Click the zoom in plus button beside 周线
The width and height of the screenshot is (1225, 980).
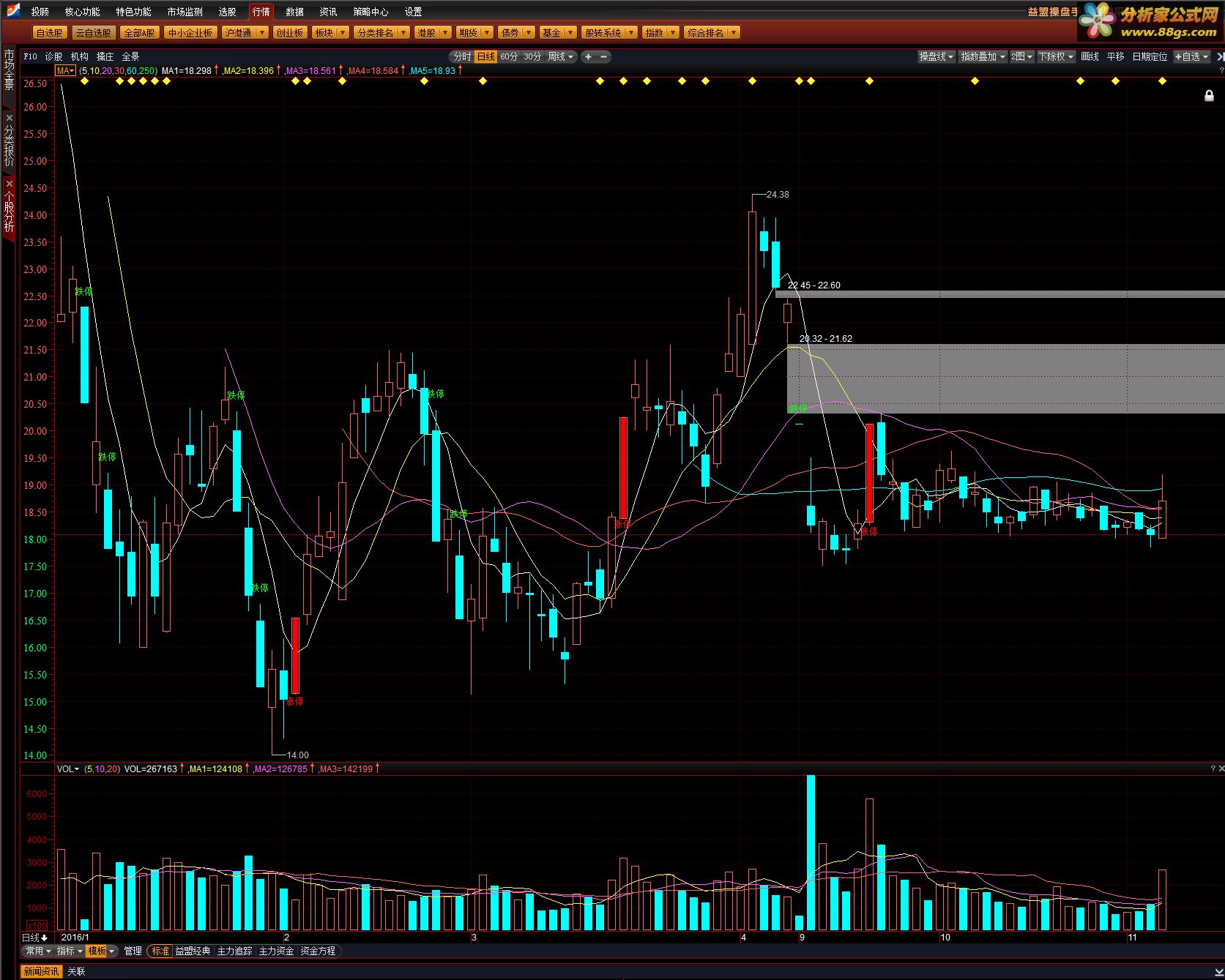588,56
